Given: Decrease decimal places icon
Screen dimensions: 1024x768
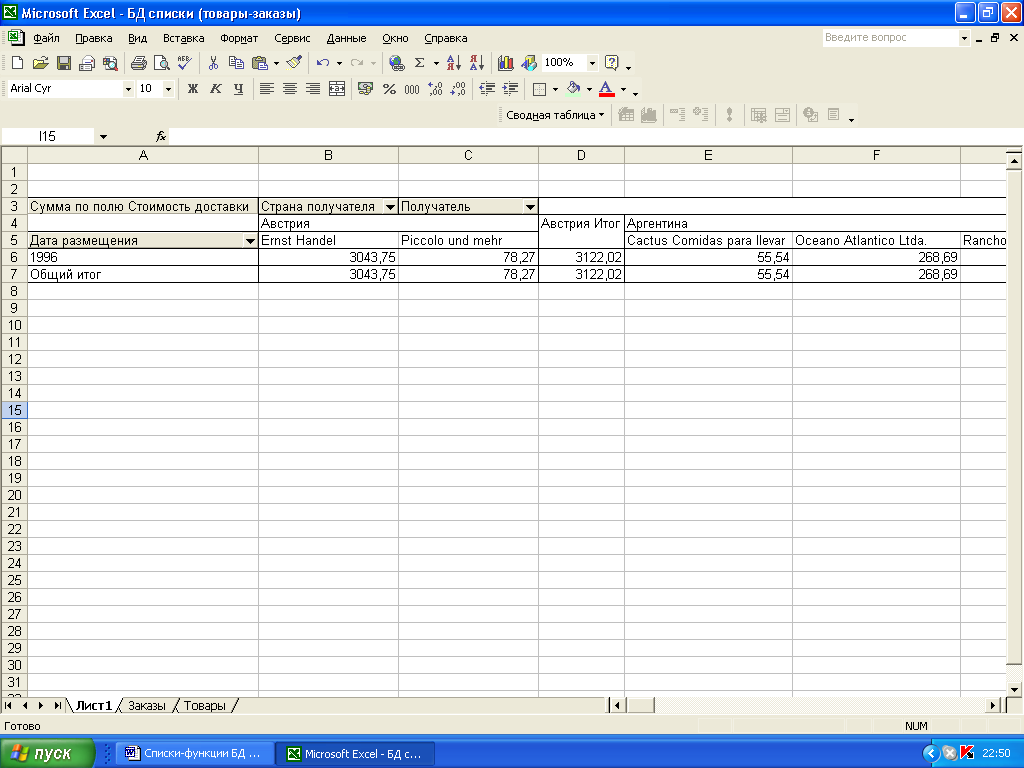Looking at the screenshot, I should pos(458,89).
